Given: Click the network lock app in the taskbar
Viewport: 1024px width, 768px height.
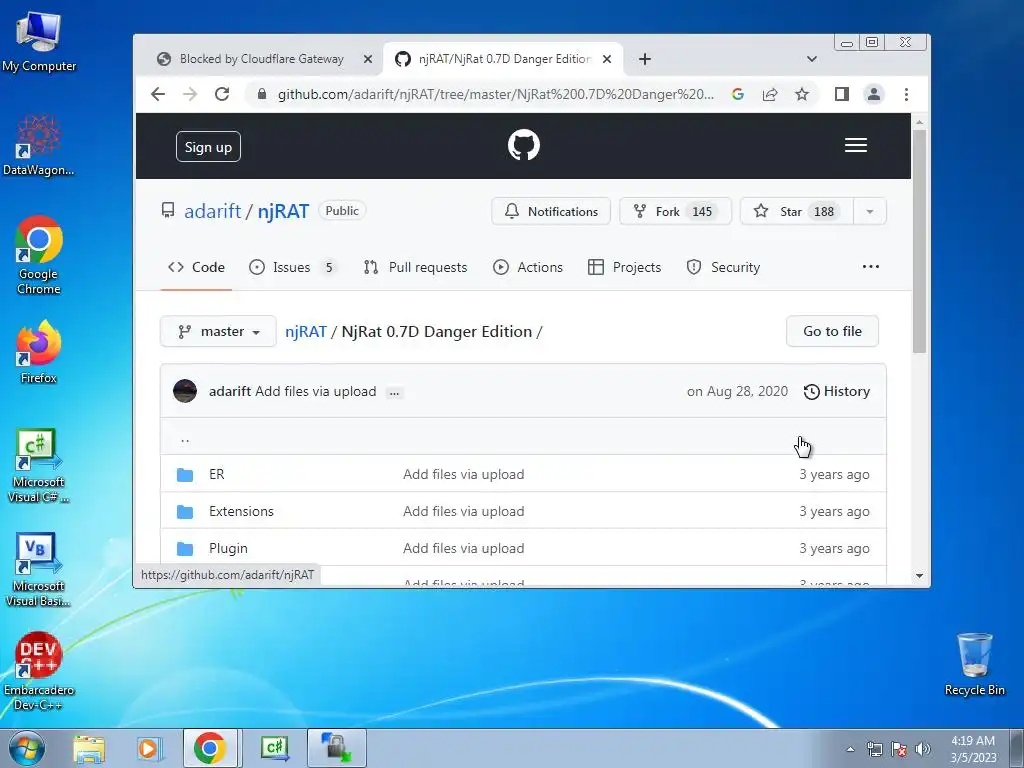Looking at the screenshot, I should (x=337, y=748).
